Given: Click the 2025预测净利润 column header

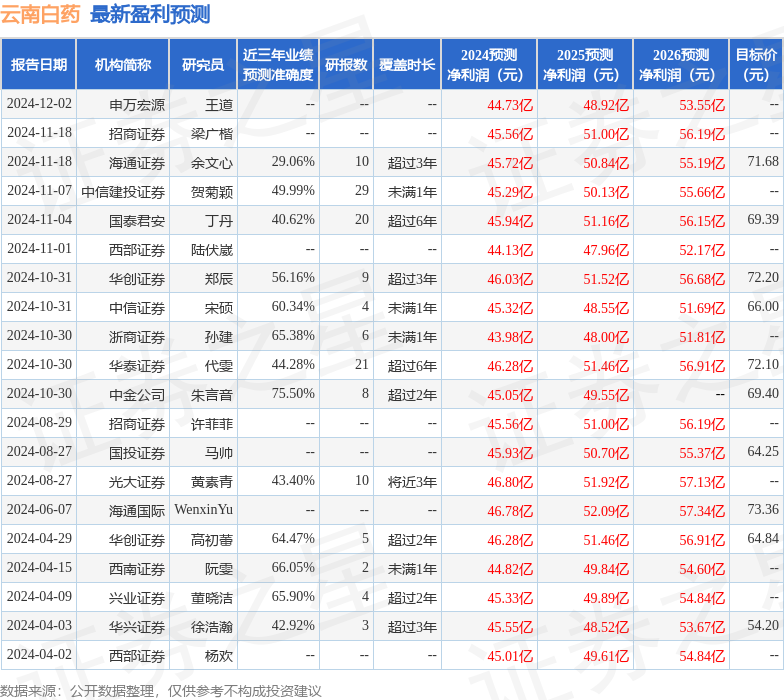Looking at the screenshot, I should pos(585,64).
